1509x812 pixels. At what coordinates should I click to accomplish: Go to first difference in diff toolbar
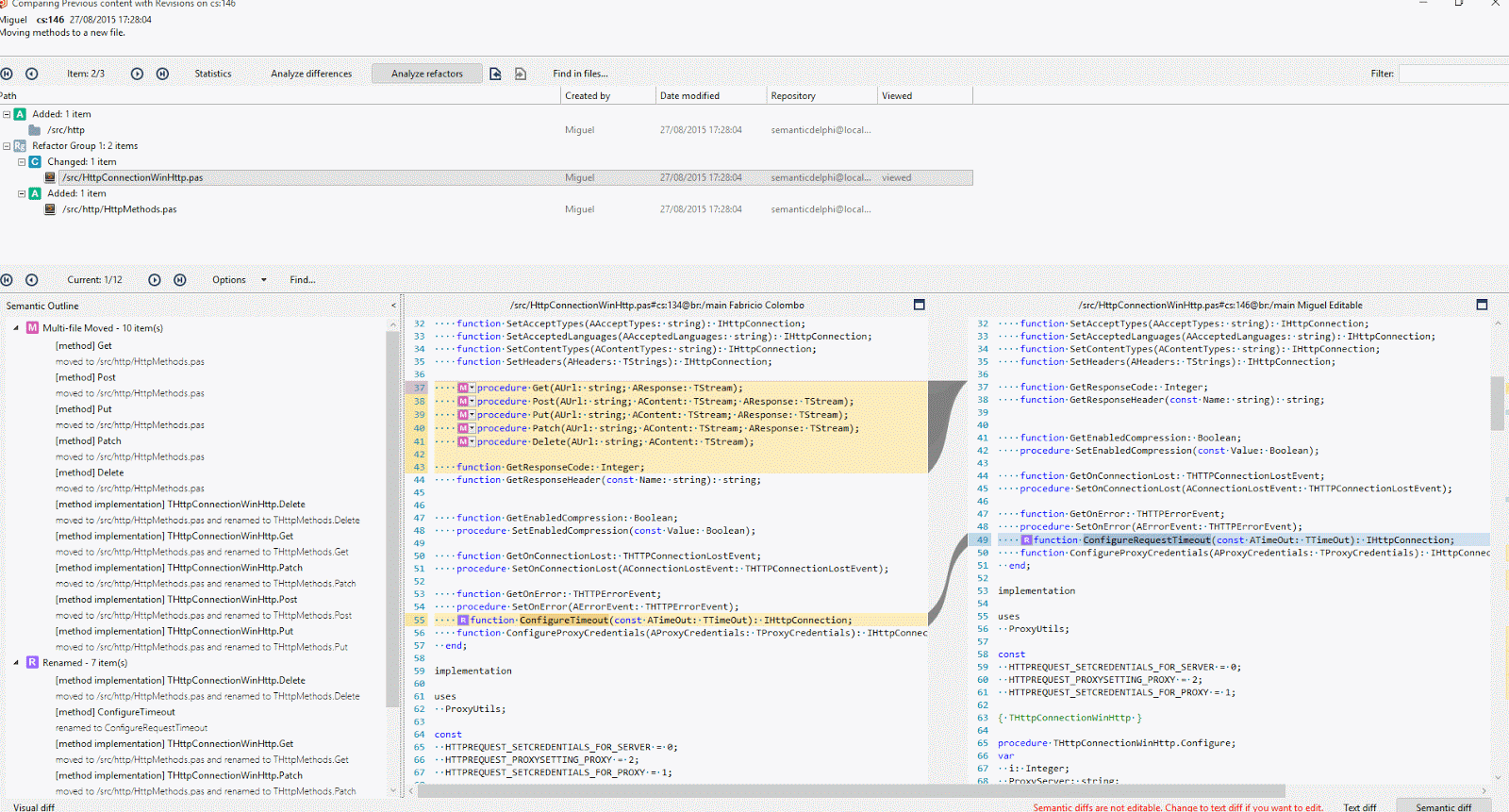(x=7, y=280)
